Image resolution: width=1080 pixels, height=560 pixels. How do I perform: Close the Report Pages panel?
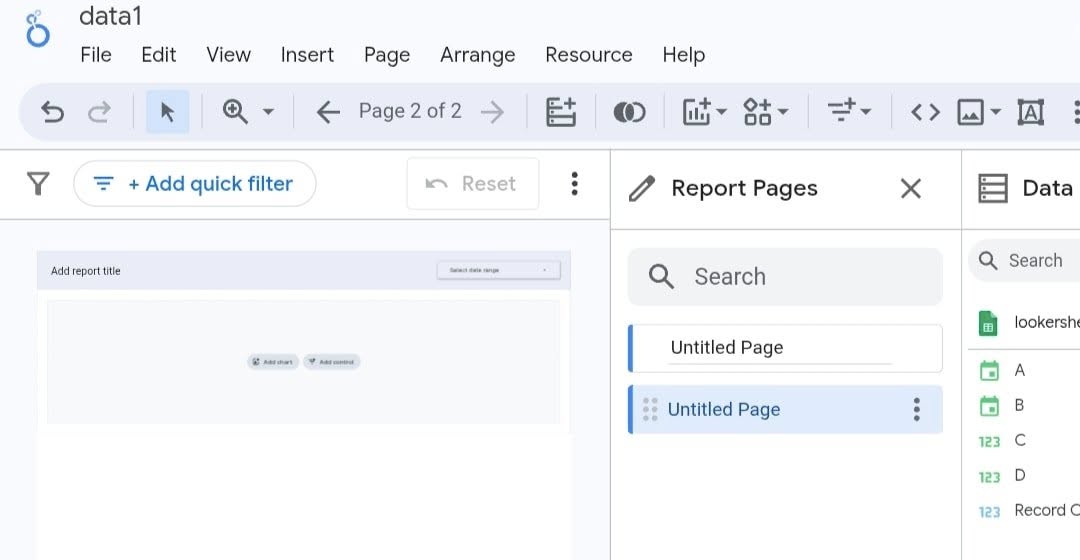coord(910,189)
